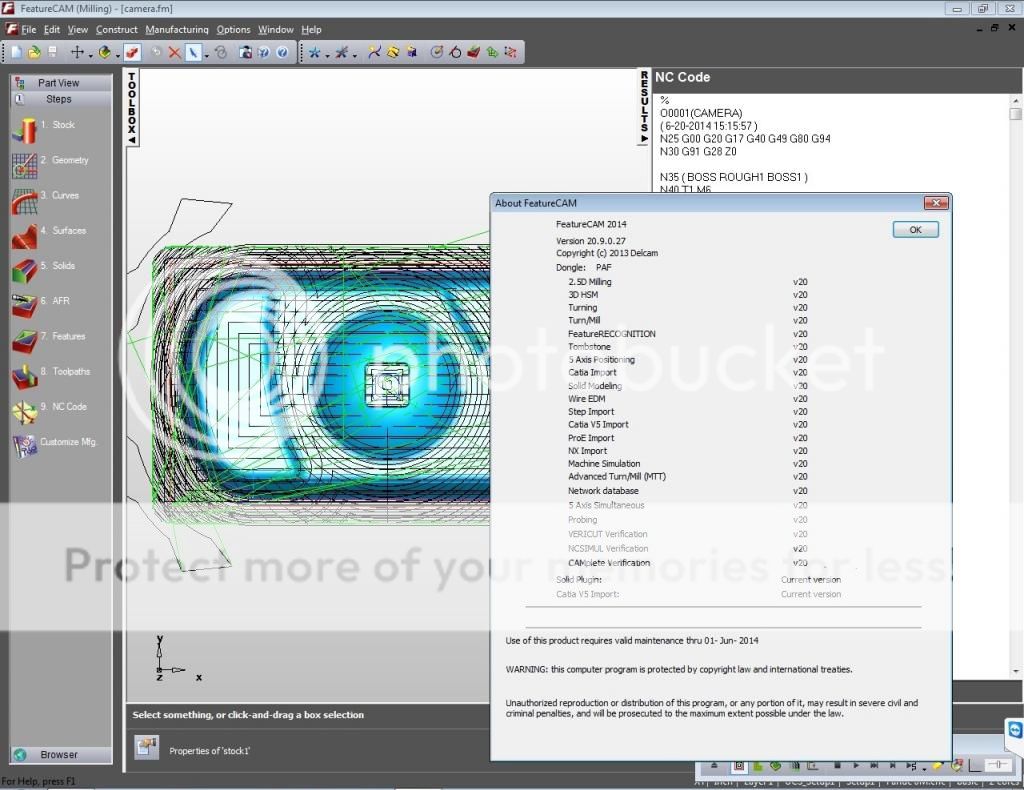Click the FeatureRECOGNITION module row
Image resolution: width=1024 pixels, height=790 pixels.
[688, 334]
